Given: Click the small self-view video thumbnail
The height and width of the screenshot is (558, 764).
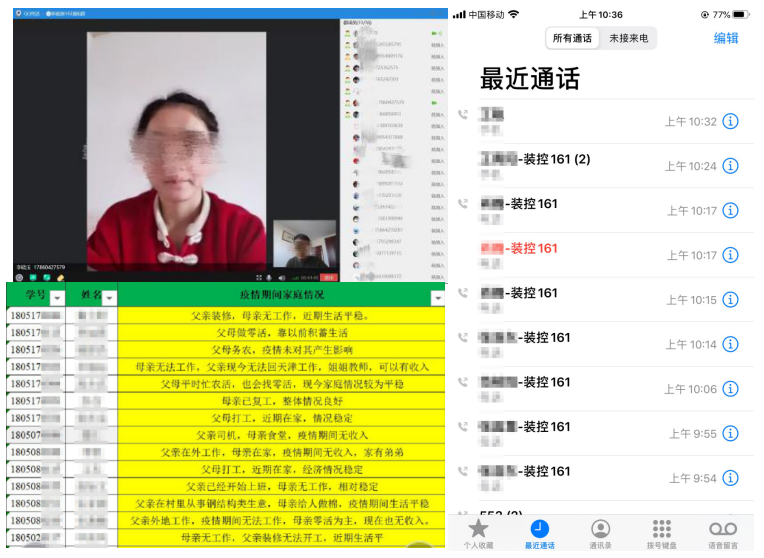Looking at the screenshot, I should [x=304, y=244].
